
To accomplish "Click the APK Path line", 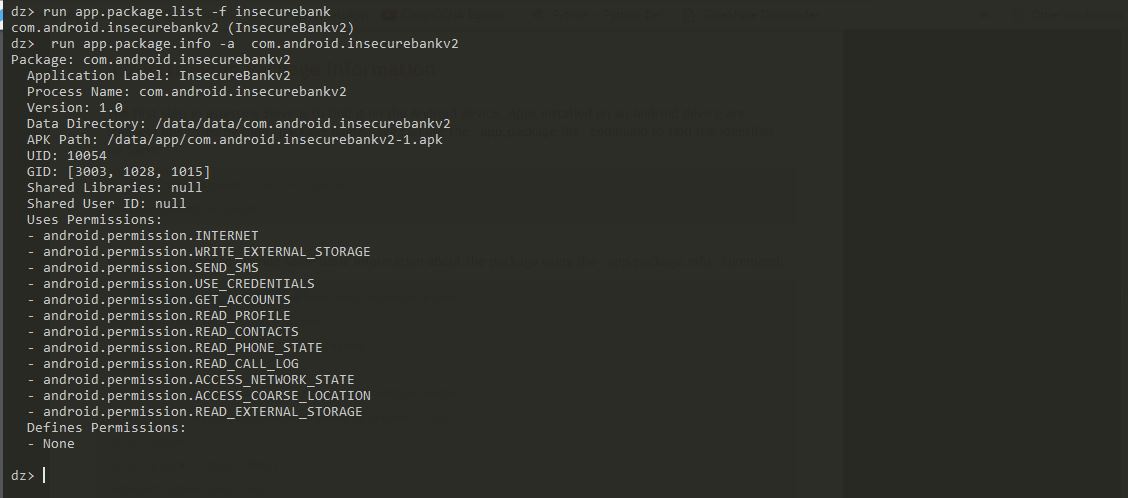I will [x=234, y=139].
